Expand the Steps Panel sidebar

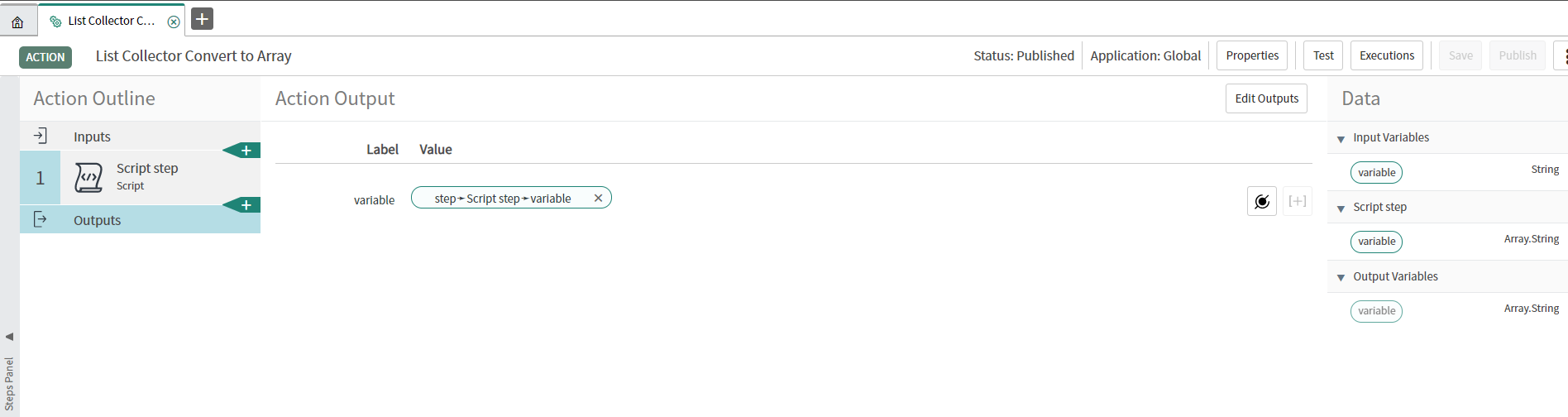point(9,337)
